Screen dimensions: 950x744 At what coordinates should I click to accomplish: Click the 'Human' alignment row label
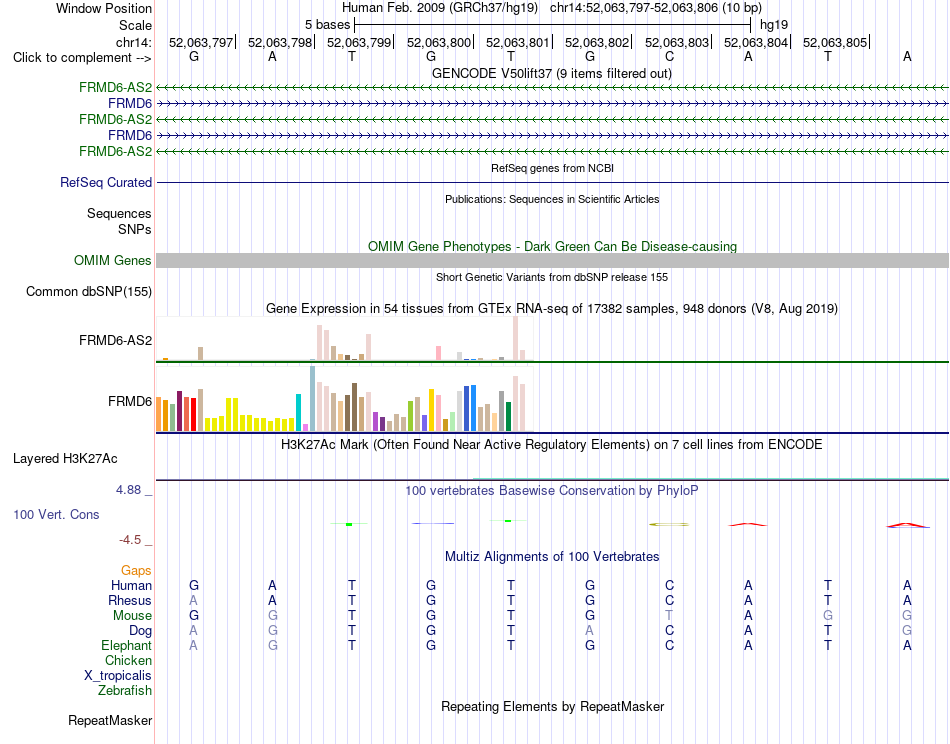click(131, 585)
